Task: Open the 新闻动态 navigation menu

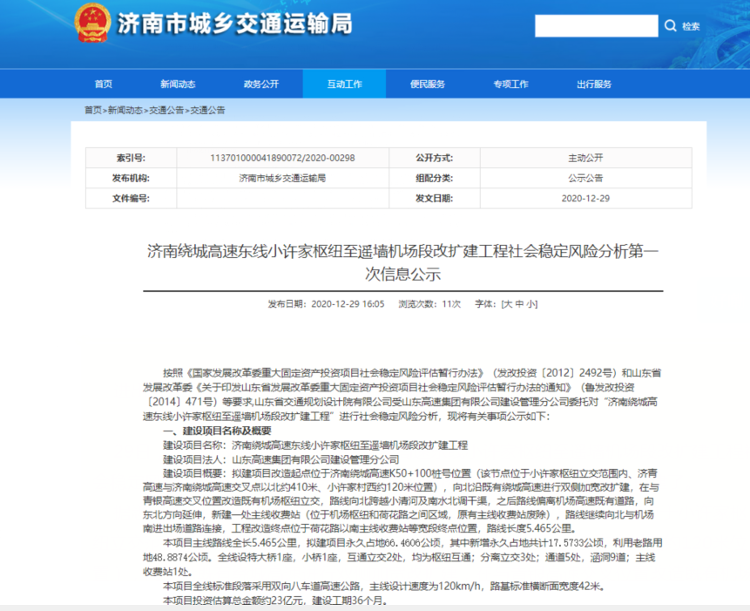Action: (177, 84)
